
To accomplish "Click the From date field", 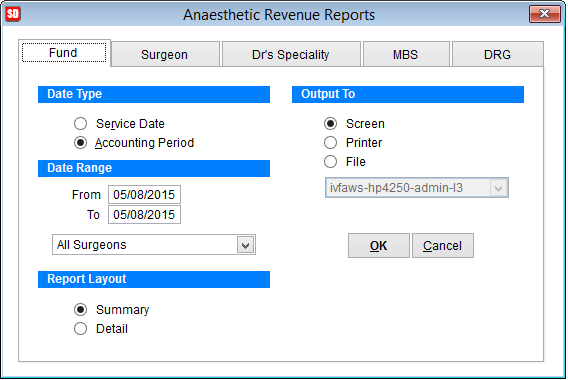I will [x=144, y=195].
